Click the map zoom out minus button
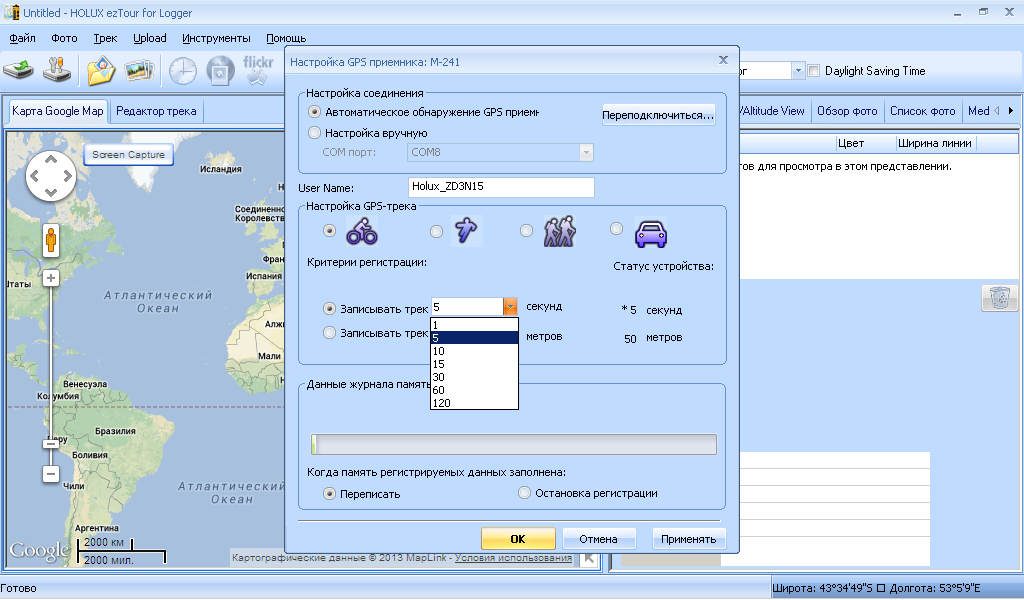Viewport: 1024px width, 600px height. pyautogui.click(x=51, y=473)
